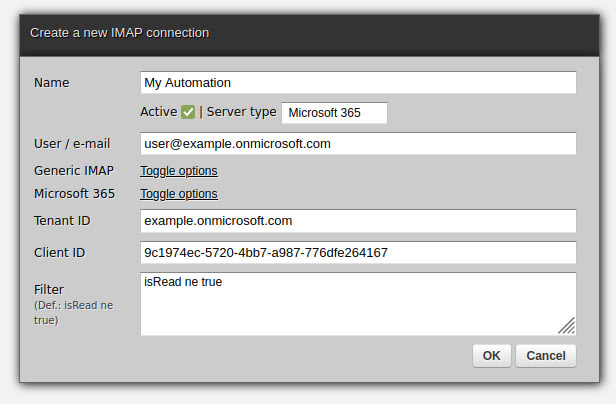Viewport: 616px width, 404px height.
Task: Click the "Active" label text
Action: tap(158, 112)
